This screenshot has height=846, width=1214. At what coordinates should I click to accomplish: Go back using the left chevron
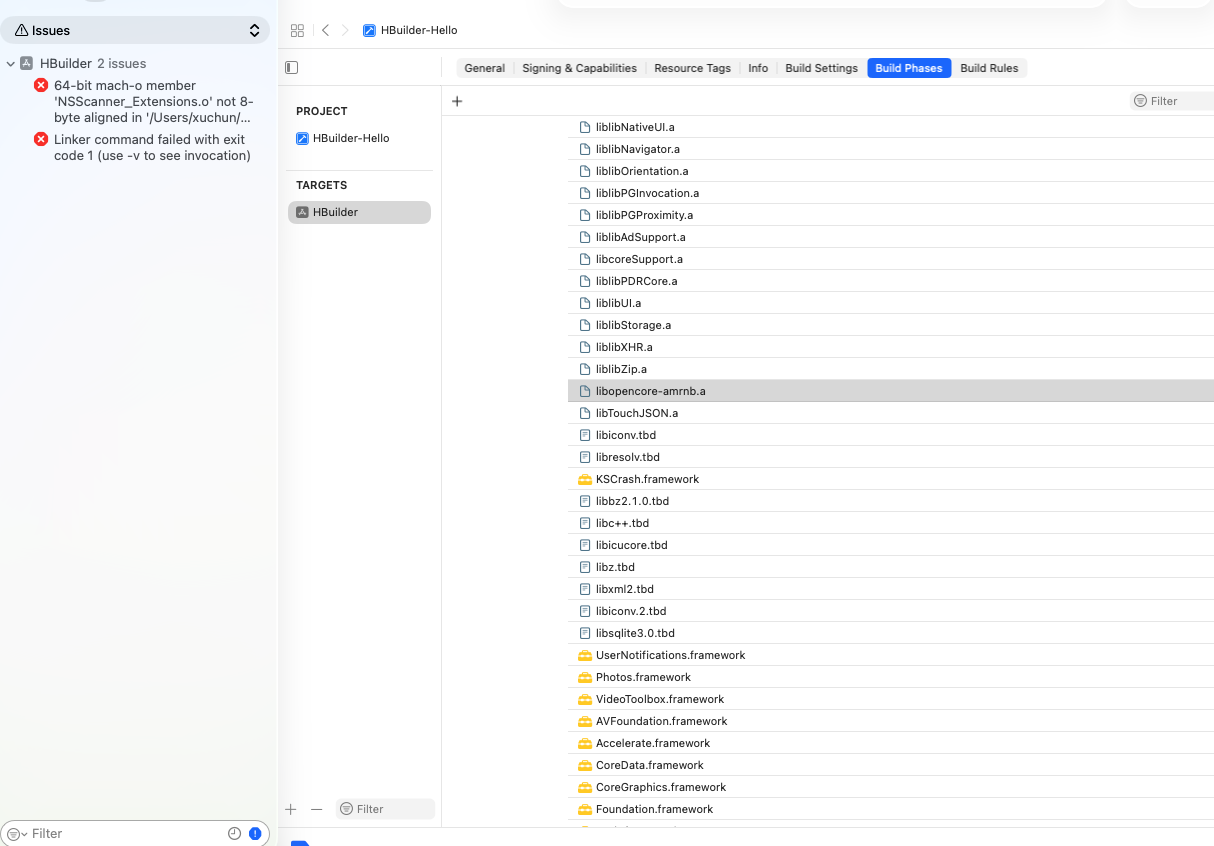pos(325,30)
